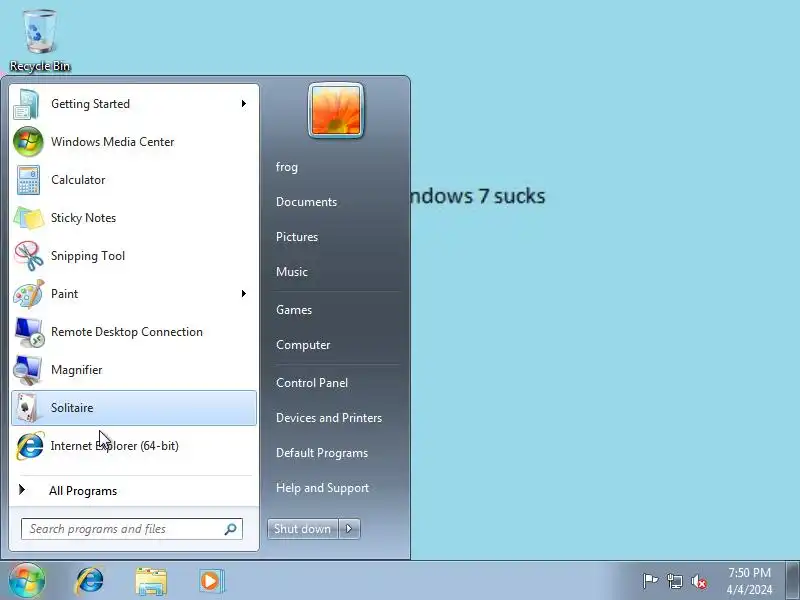Launch Windows Media Player from taskbar
The height and width of the screenshot is (600, 800).
pos(211,581)
